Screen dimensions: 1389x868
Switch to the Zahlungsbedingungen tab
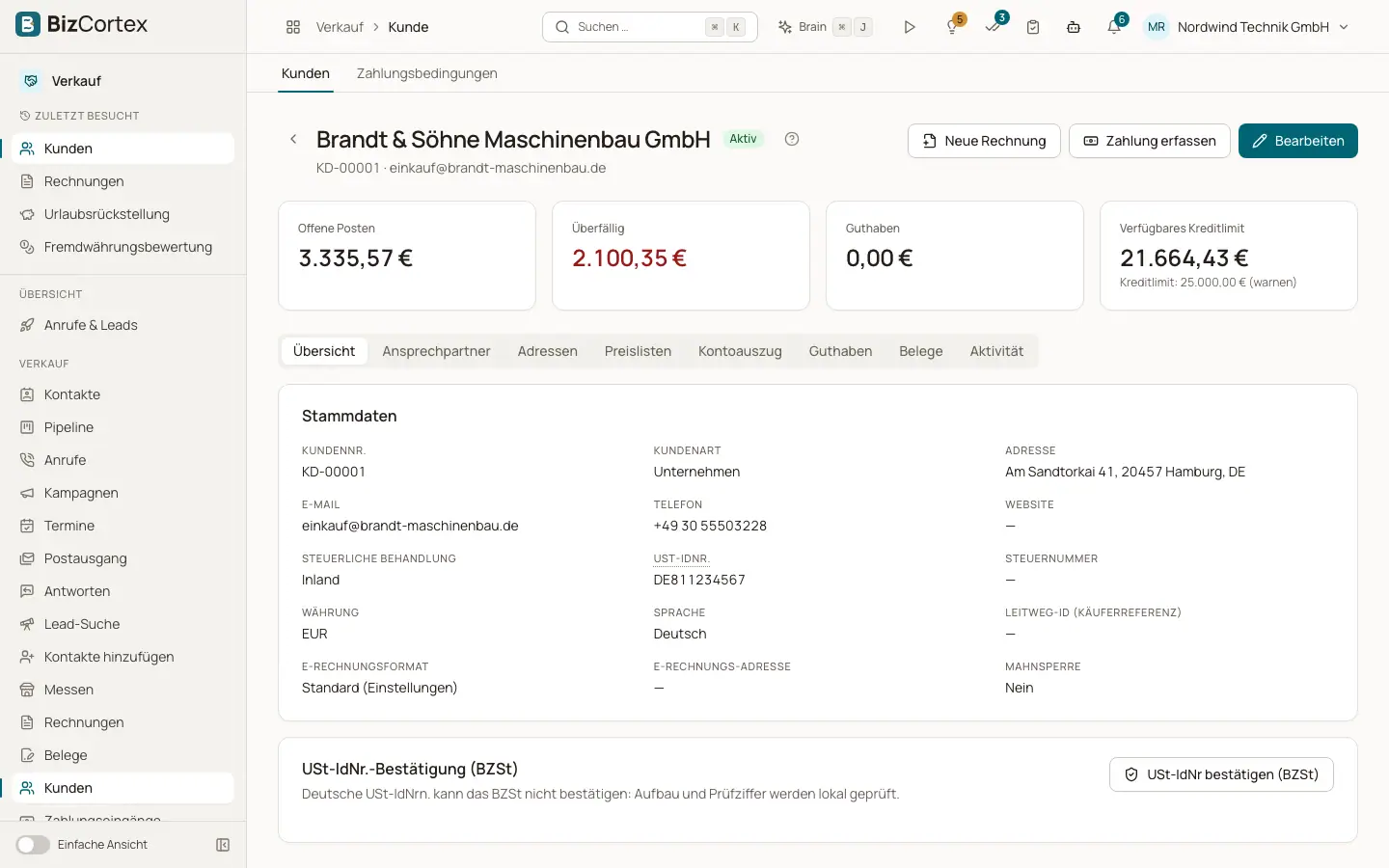coord(427,73)
